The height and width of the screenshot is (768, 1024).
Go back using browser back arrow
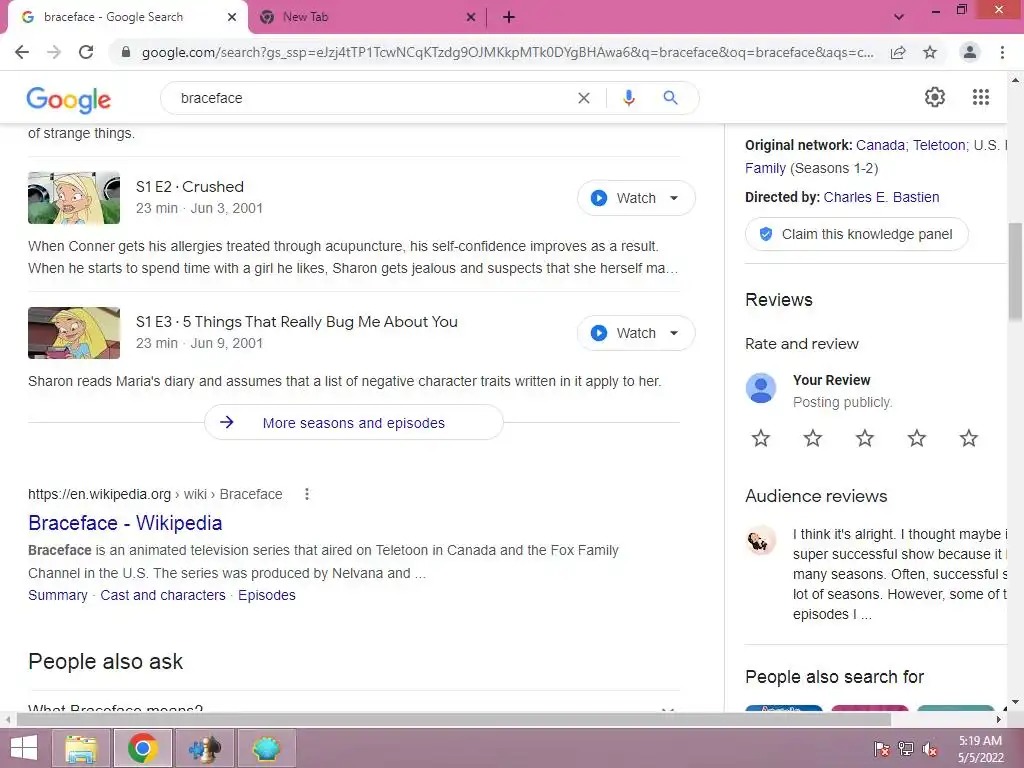pyautogui.click(x=22, y=52)
